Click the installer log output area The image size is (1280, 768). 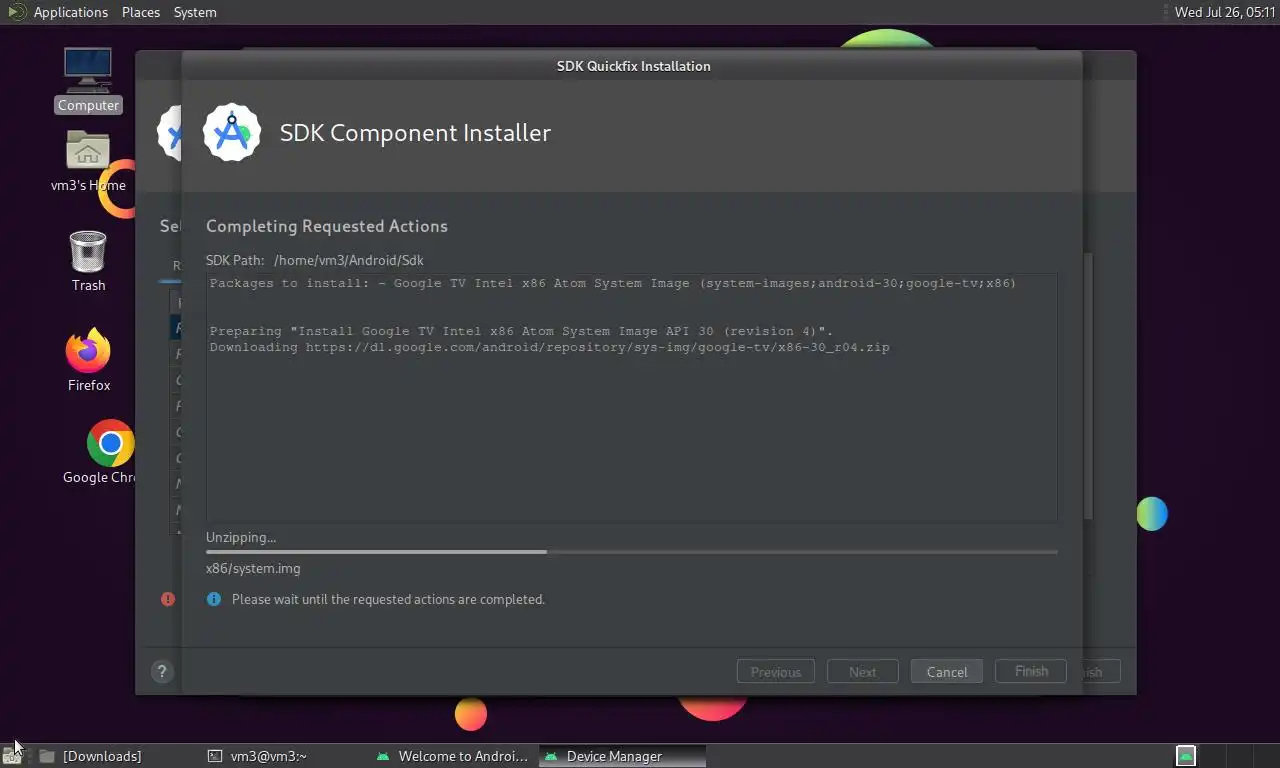631,397
